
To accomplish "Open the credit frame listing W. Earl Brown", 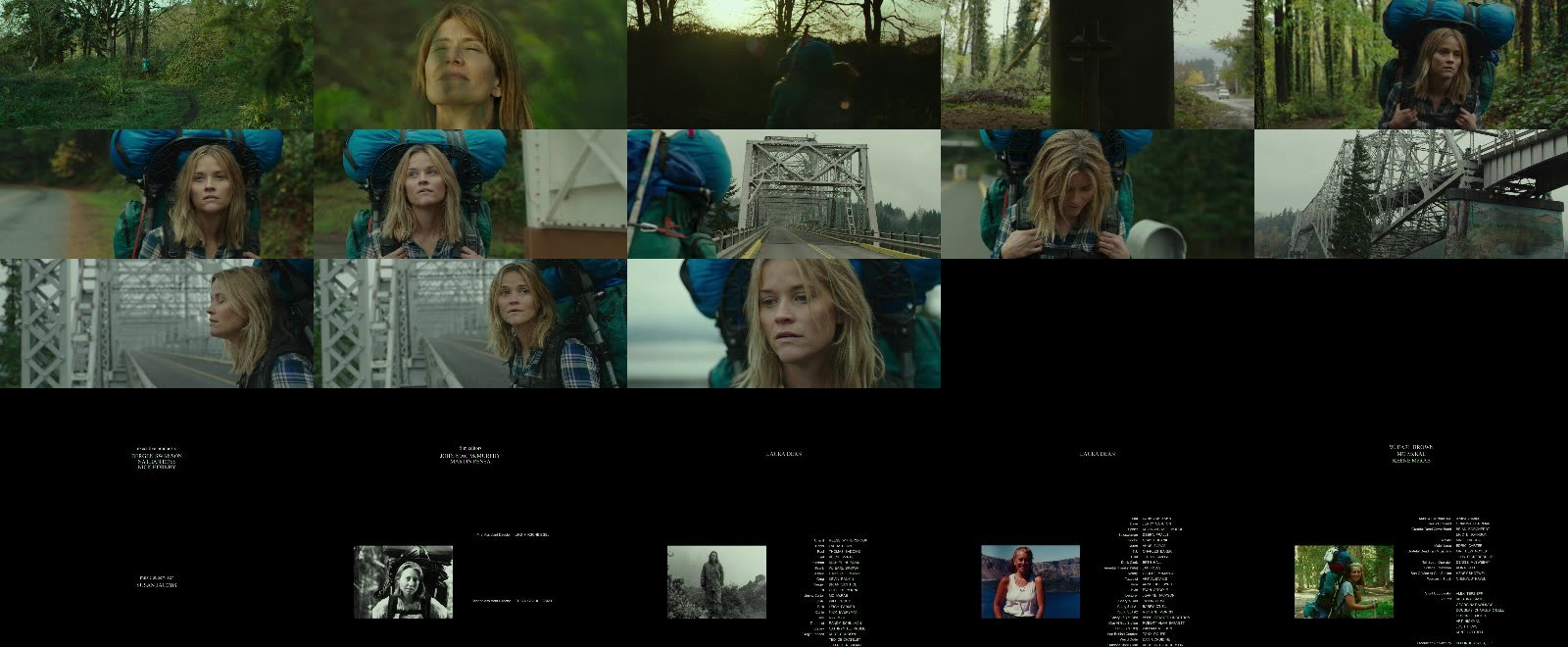I will pyautogui.click(x=1411, y=453).
